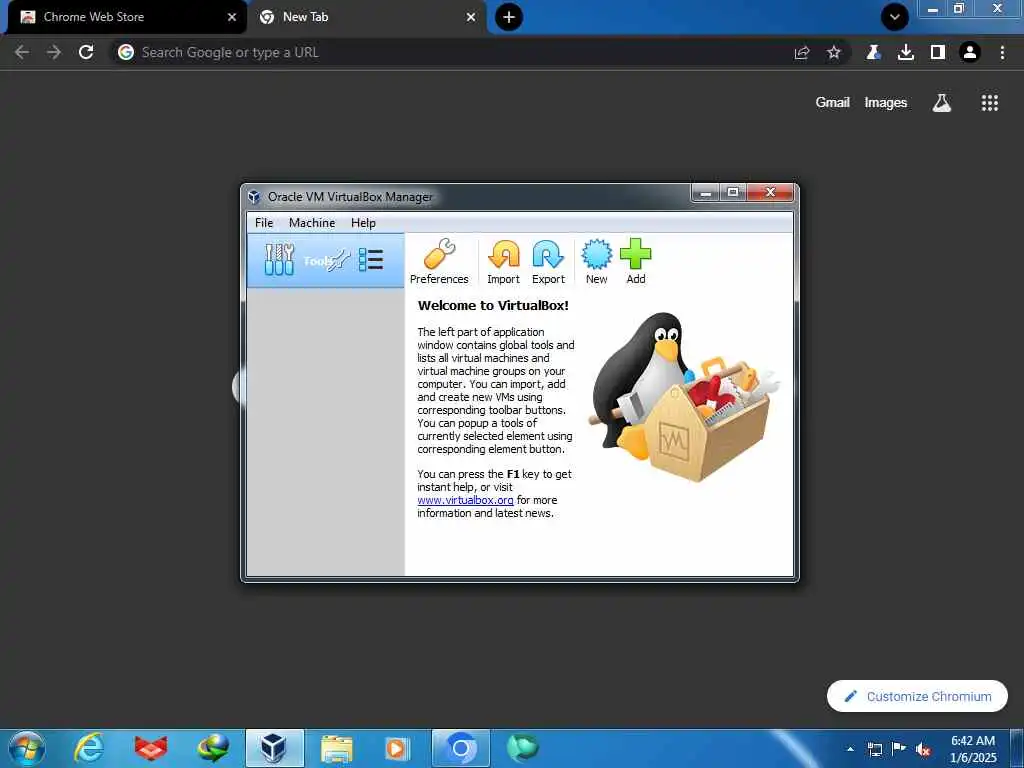1024x768 pixels.
Task: Click the Tools pin icon in the sidebar
Action: (x=339, y=261)
